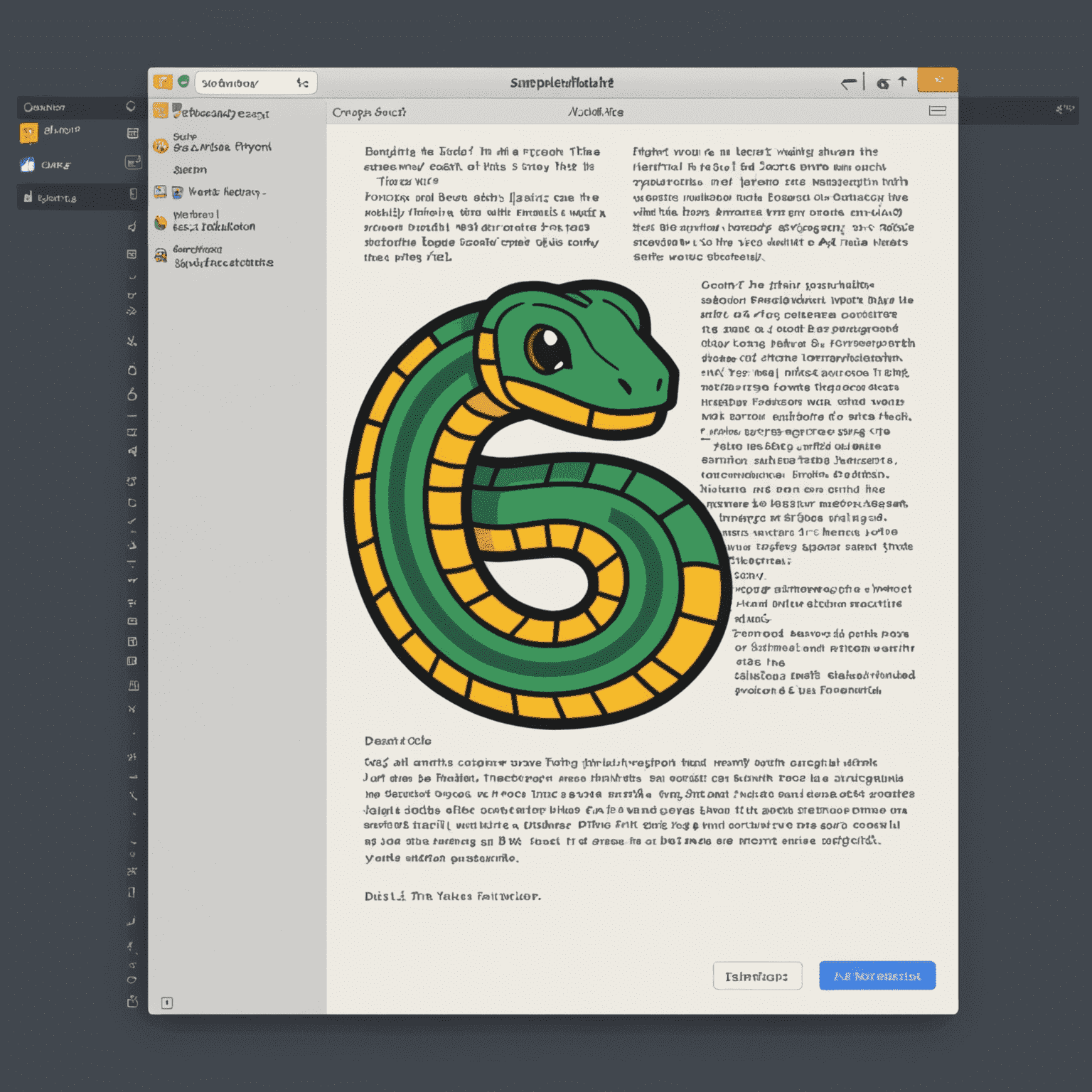
Task: Click the picture icon beside 'Wortt fectacy'
Action: 177,192
